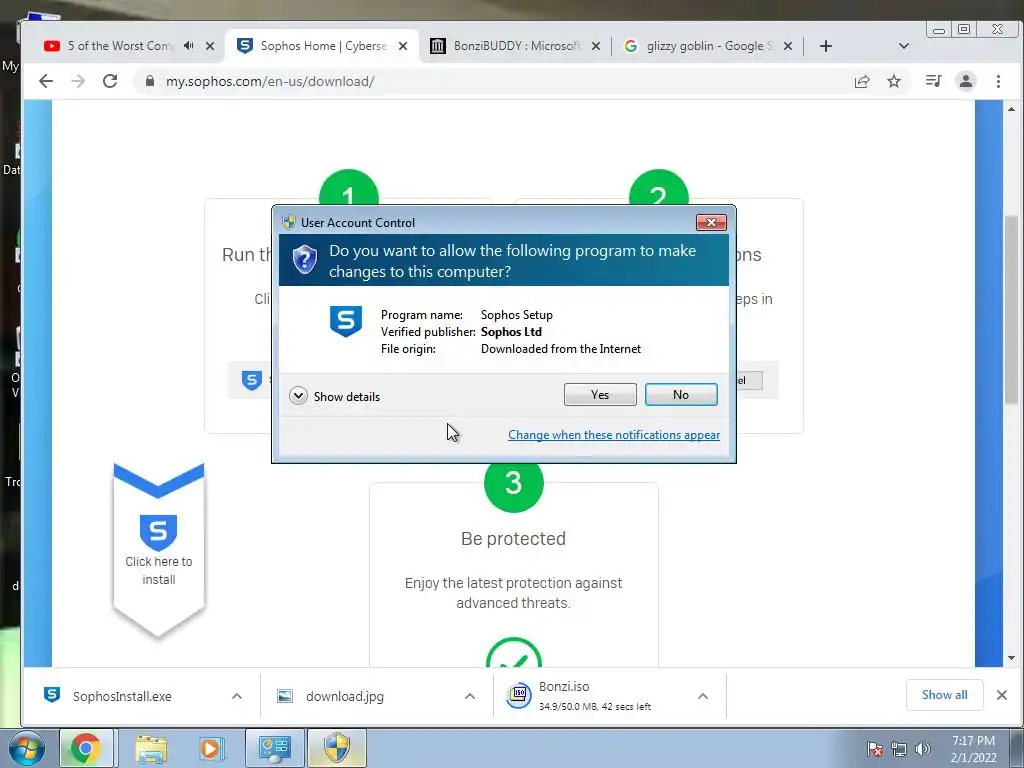The width and height of the screenshot is (1024, 768).
Task: Open the tab search dropdown arrow
Action: (904, 46)
